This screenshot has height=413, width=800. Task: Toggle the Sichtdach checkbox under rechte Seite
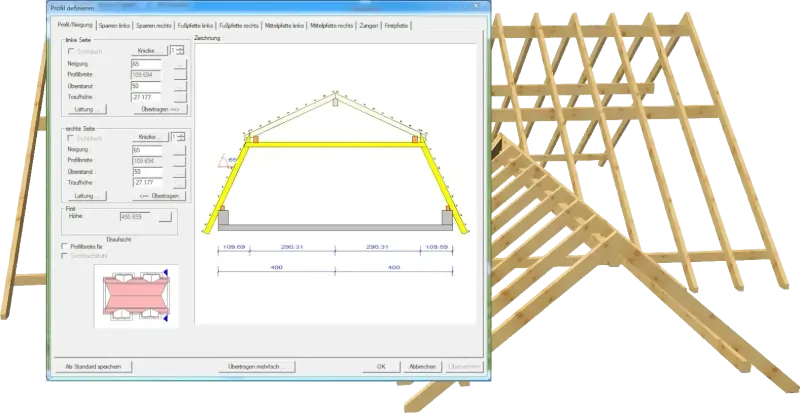(68, 137)
